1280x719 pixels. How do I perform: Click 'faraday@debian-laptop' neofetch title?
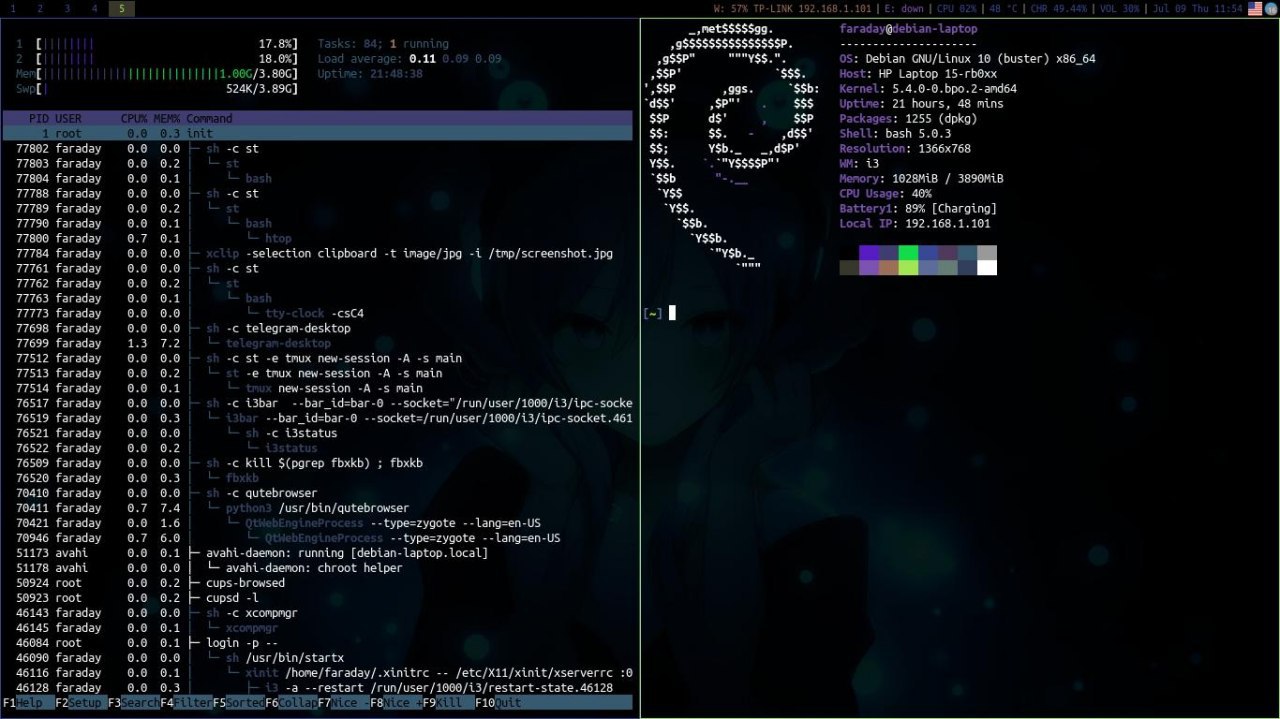909,29
